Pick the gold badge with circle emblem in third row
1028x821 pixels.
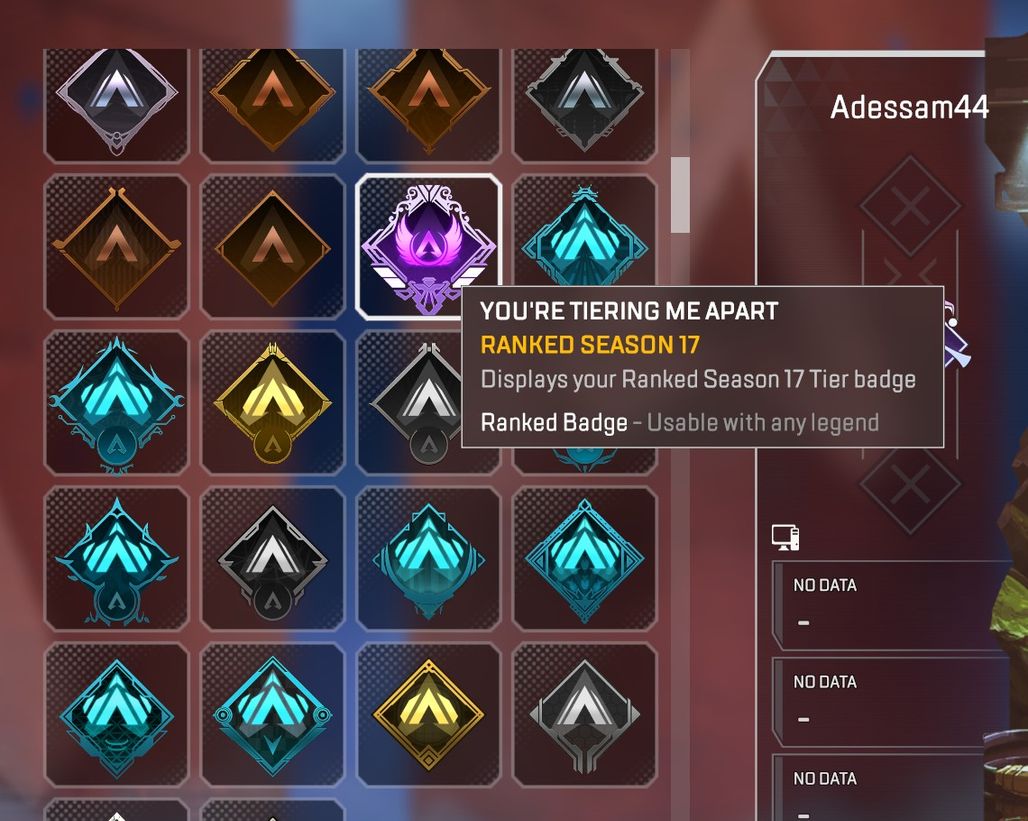coord(272,402)
